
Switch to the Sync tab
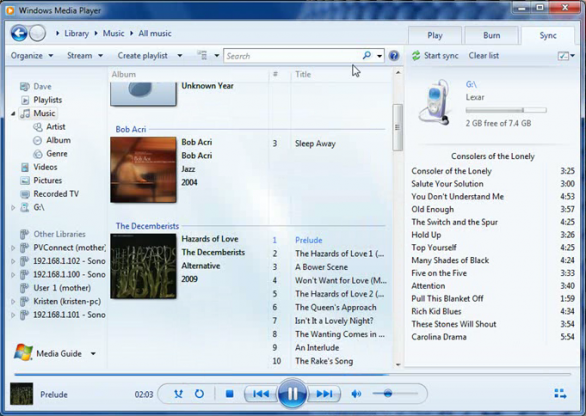(x=548, y=36)
